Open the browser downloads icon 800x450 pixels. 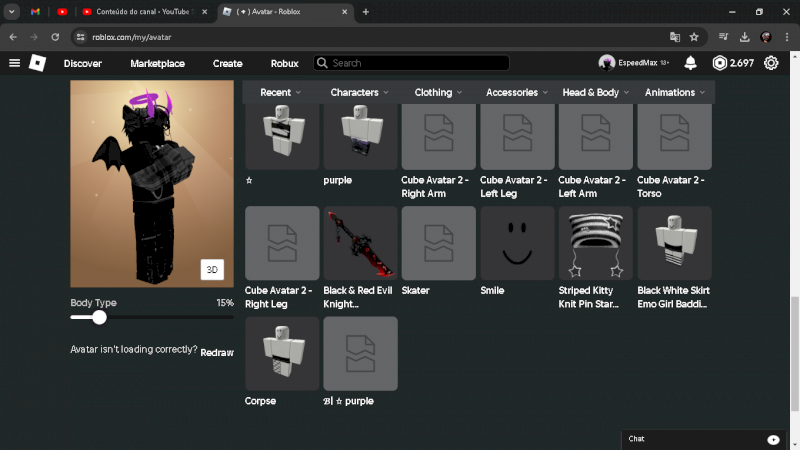coord(744,37)
